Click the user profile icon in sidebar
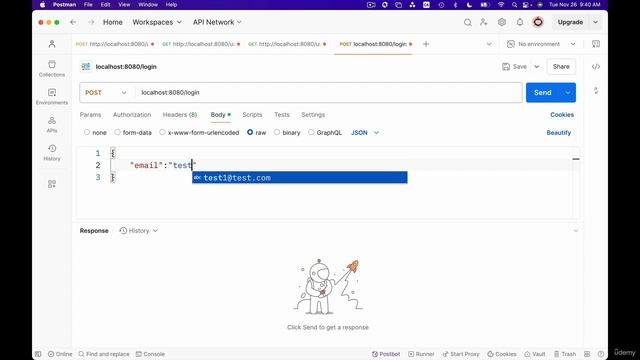The image size is (640, 360). pyautogui.click(x=52, y=44)
